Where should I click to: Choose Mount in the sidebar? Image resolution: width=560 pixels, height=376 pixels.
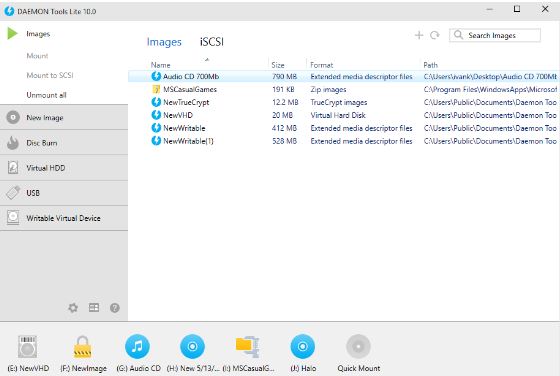[x=37, y=56]
